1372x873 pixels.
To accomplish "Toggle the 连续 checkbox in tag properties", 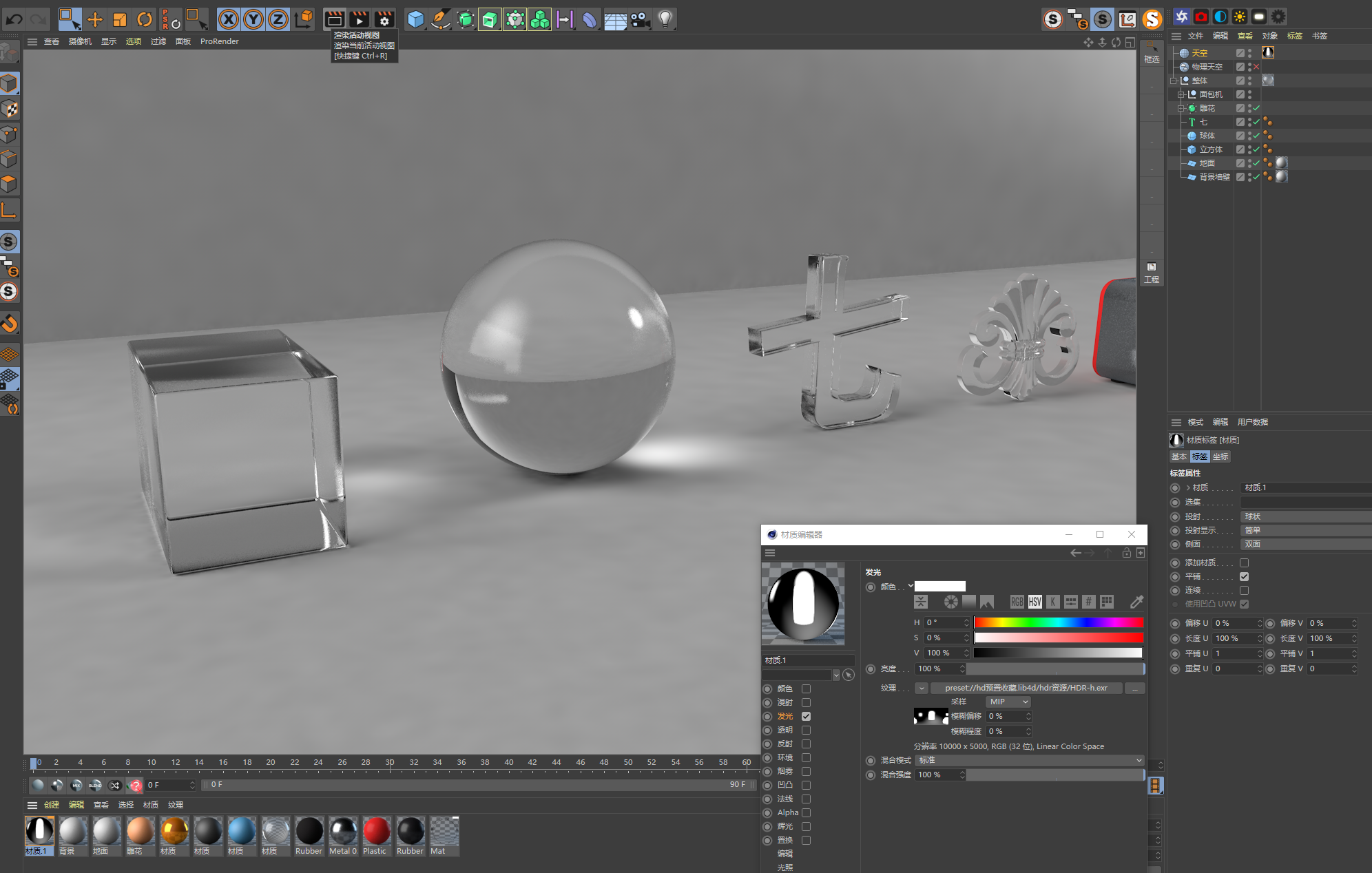I will pos(1244,590).
